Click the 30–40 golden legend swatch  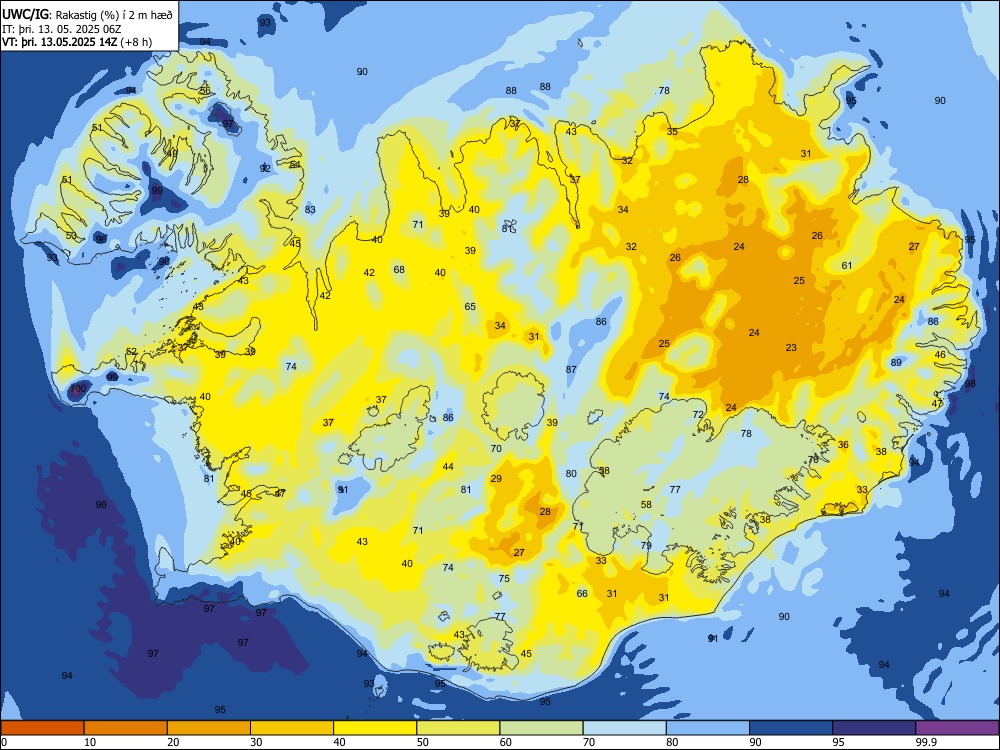(291, 728)
